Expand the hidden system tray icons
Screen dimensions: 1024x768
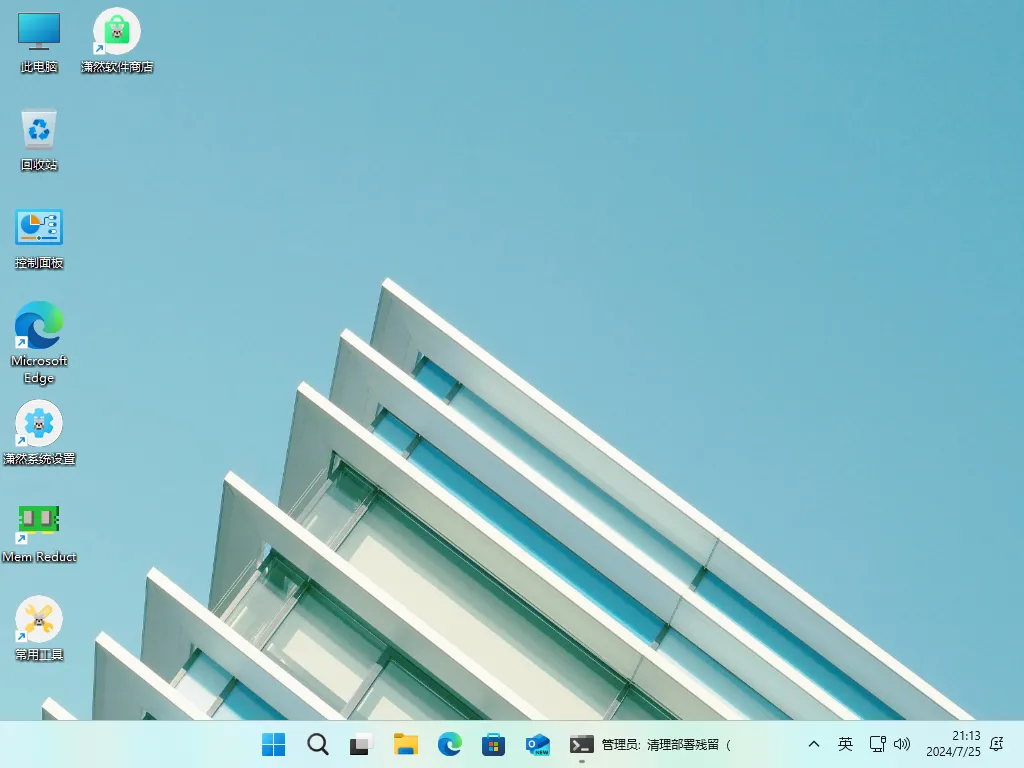[x=813, y=745]
